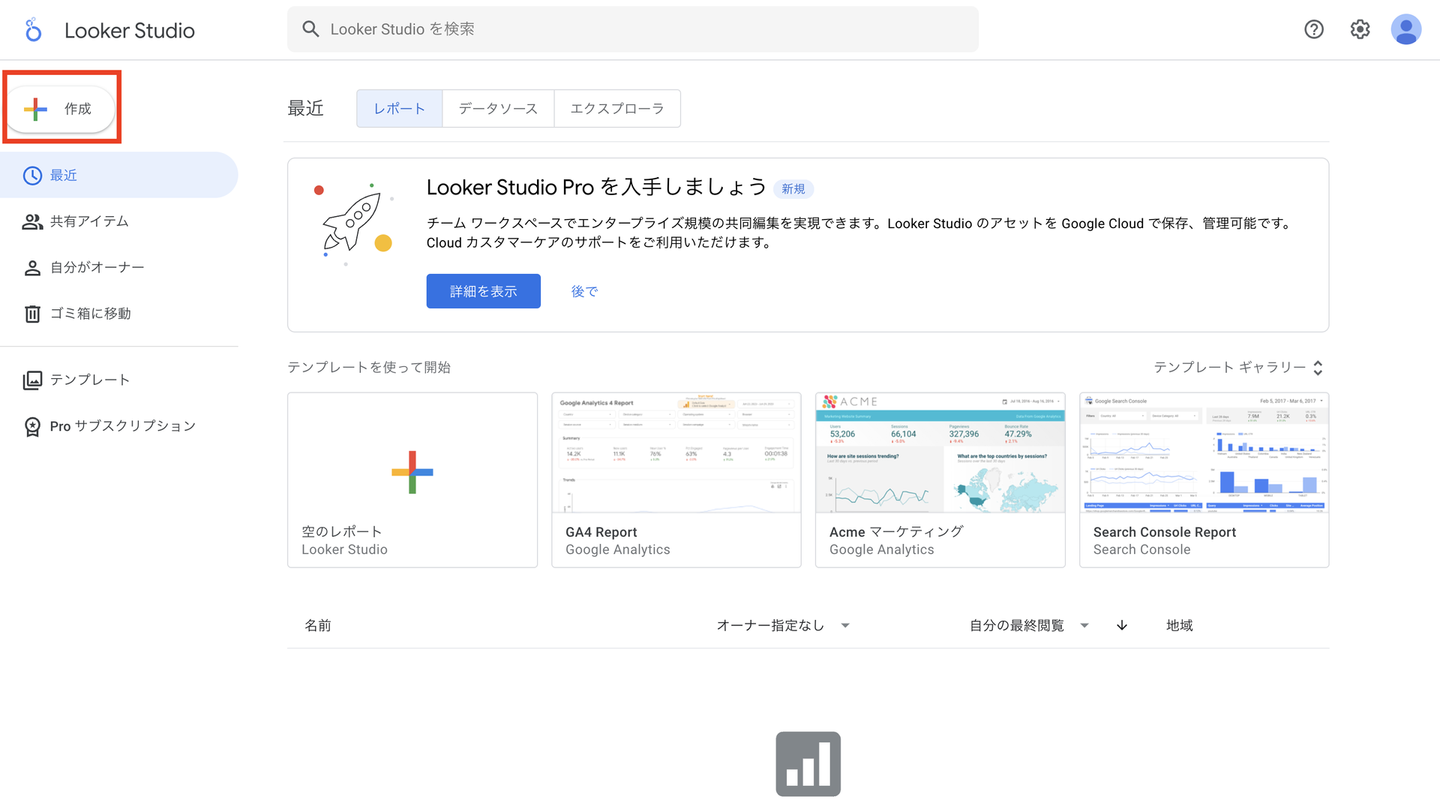Open 自分がオーナー in the sidebar

119,268
